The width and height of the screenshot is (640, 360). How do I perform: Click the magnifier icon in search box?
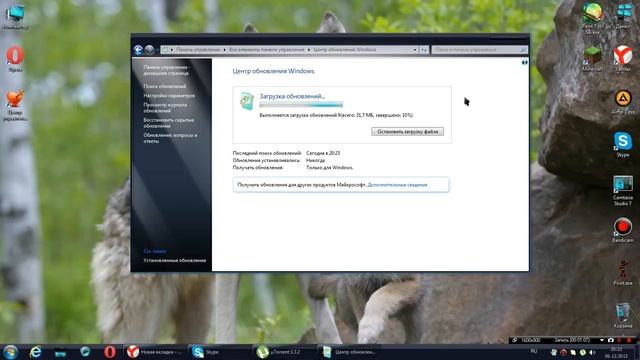pos(524,49)
